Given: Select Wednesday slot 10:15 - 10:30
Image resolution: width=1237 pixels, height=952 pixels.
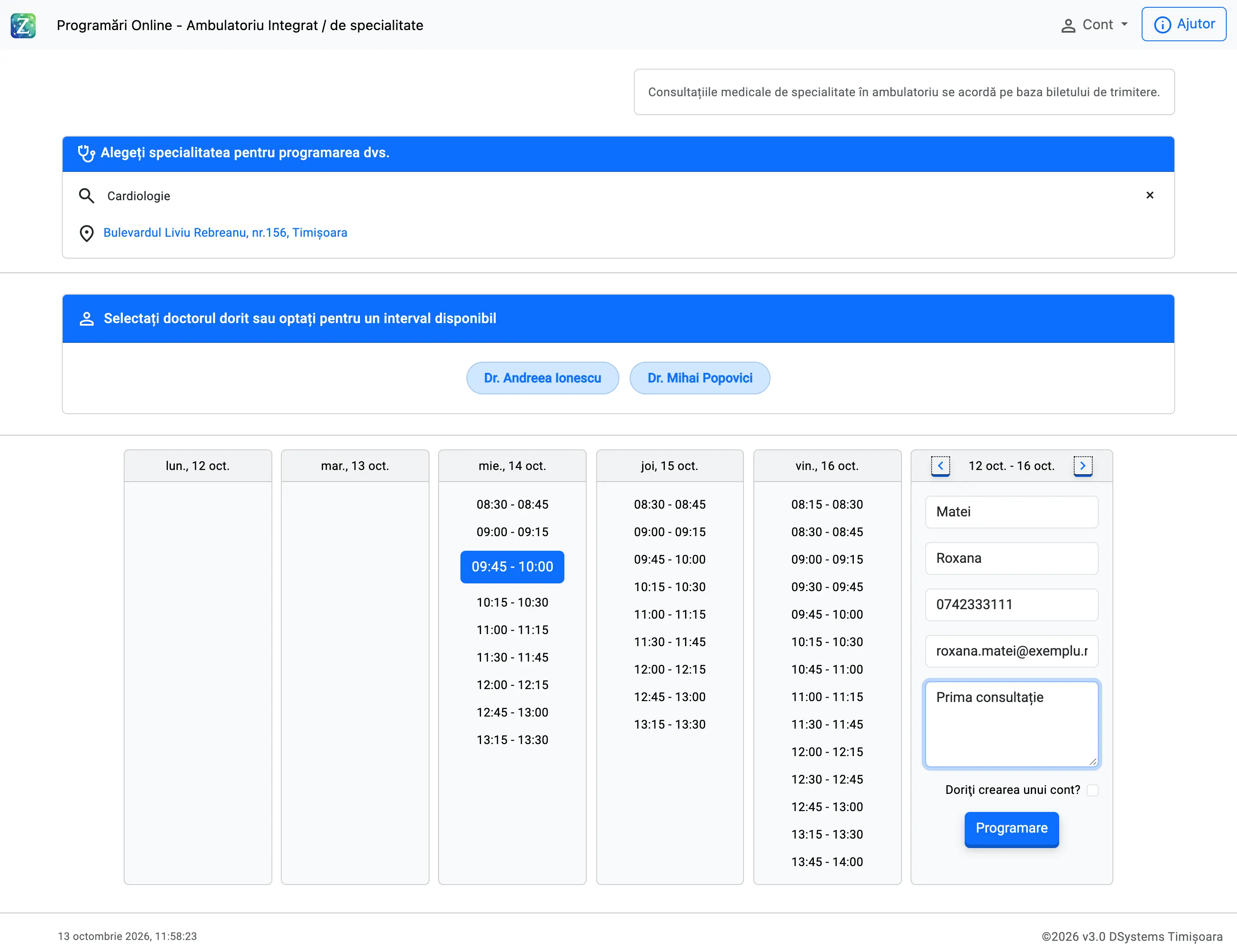Looking at the screenshot, I should point(512,602).
